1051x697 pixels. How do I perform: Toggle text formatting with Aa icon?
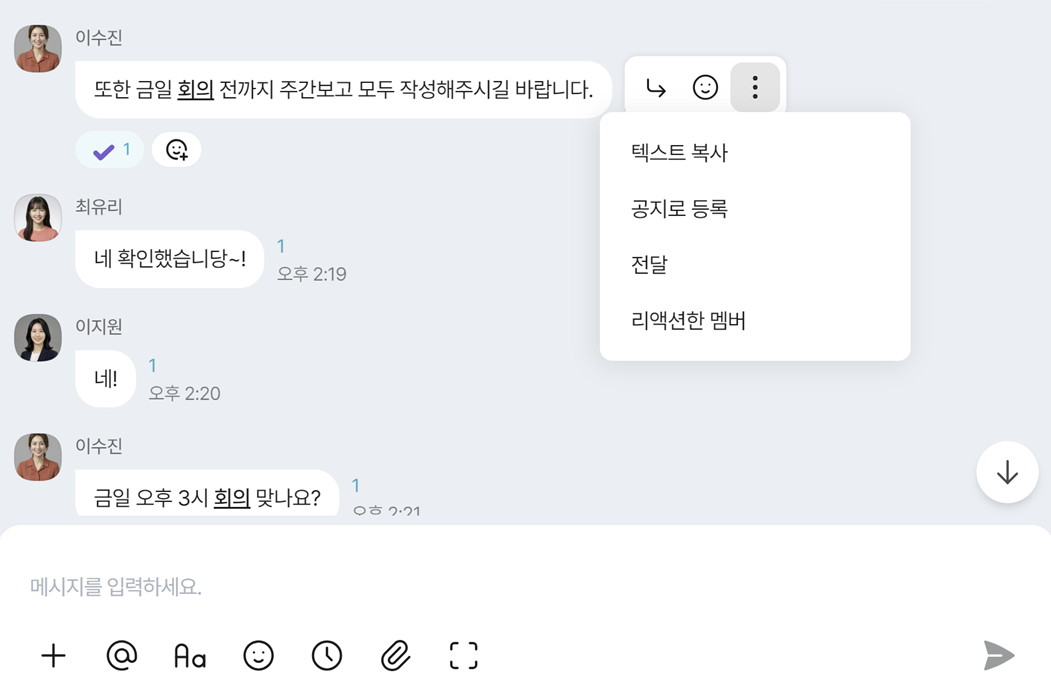(190, 656)
